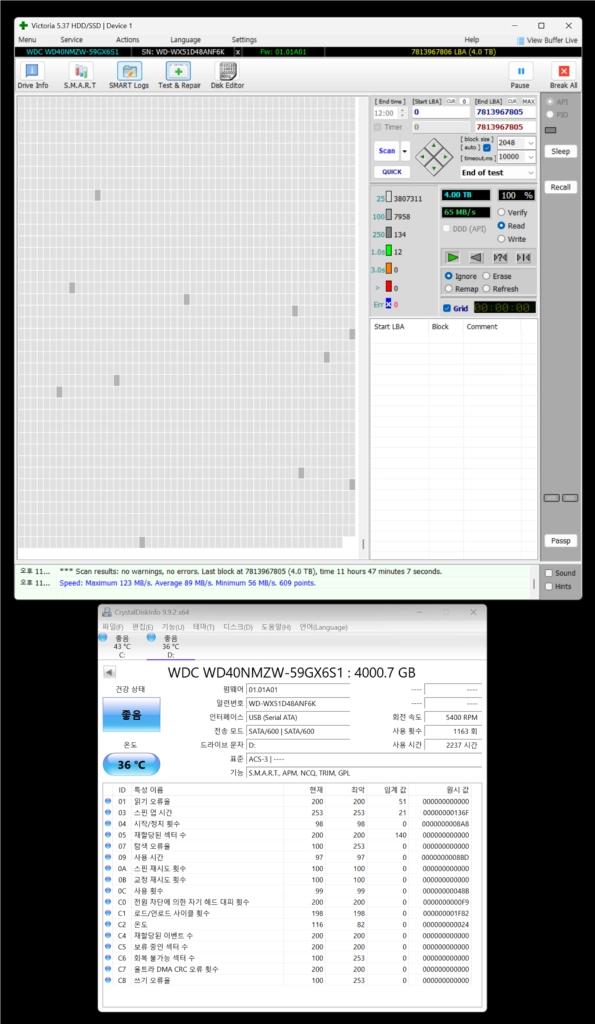Click the 36 °C temperature button
The image size is (595, 1024).
pos(131,765)
